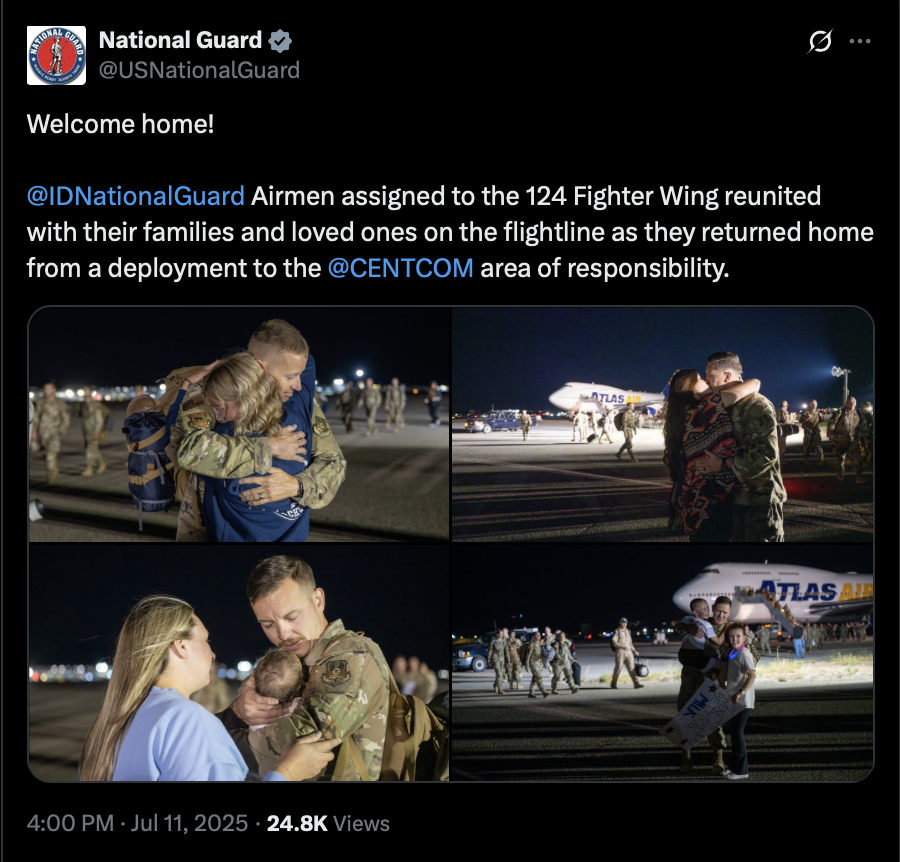900x862 pixels.
Task: Open top-right photo with Atlas Air plane
Action: tap(662, 424)
